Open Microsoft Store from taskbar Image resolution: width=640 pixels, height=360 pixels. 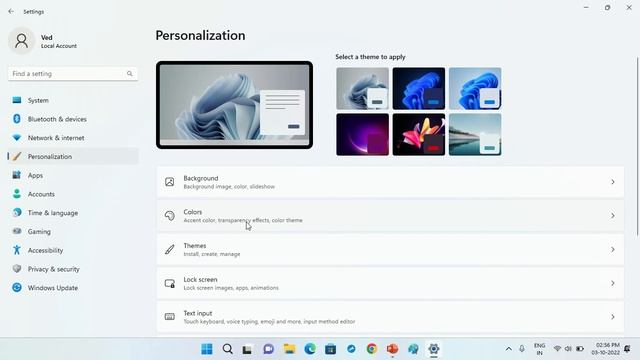(331, 349)
